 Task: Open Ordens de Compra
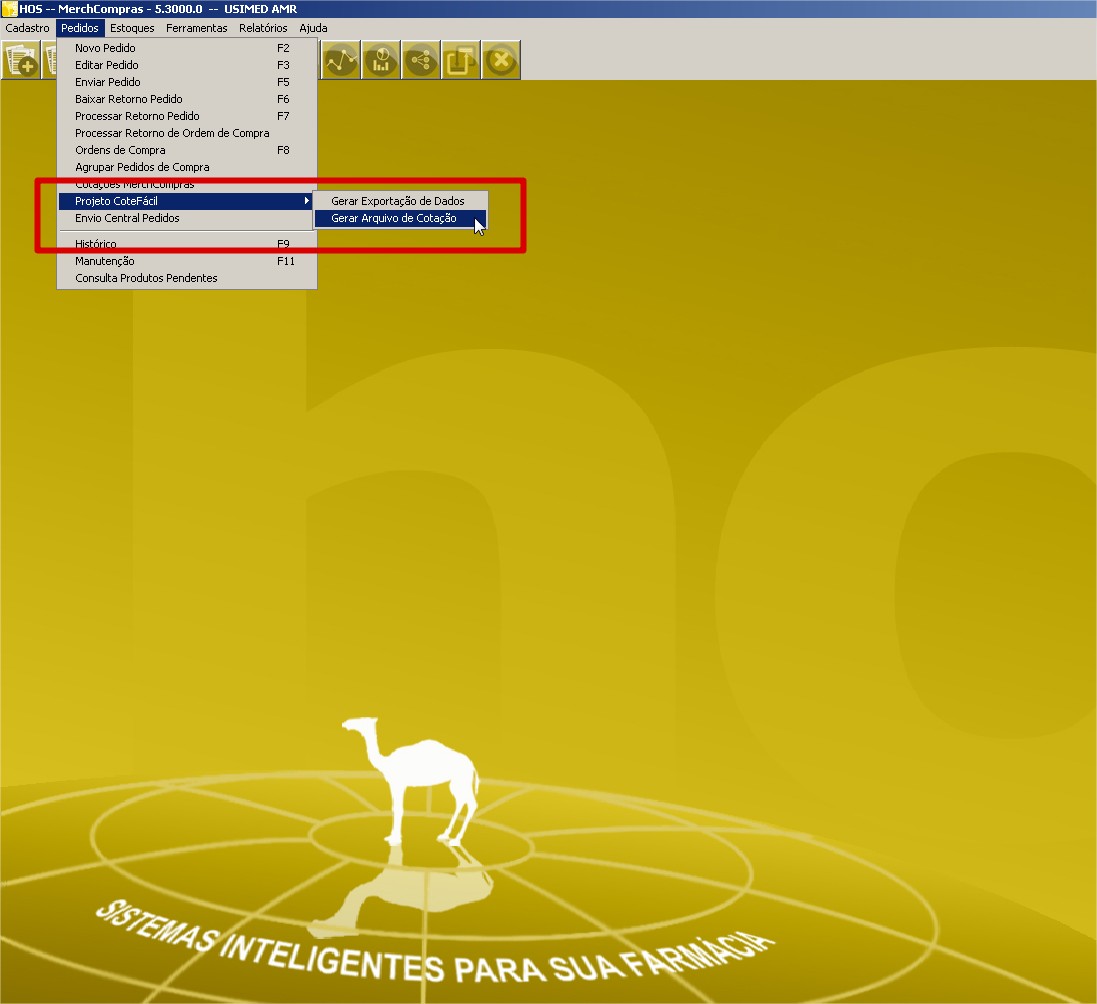point(120,150)
